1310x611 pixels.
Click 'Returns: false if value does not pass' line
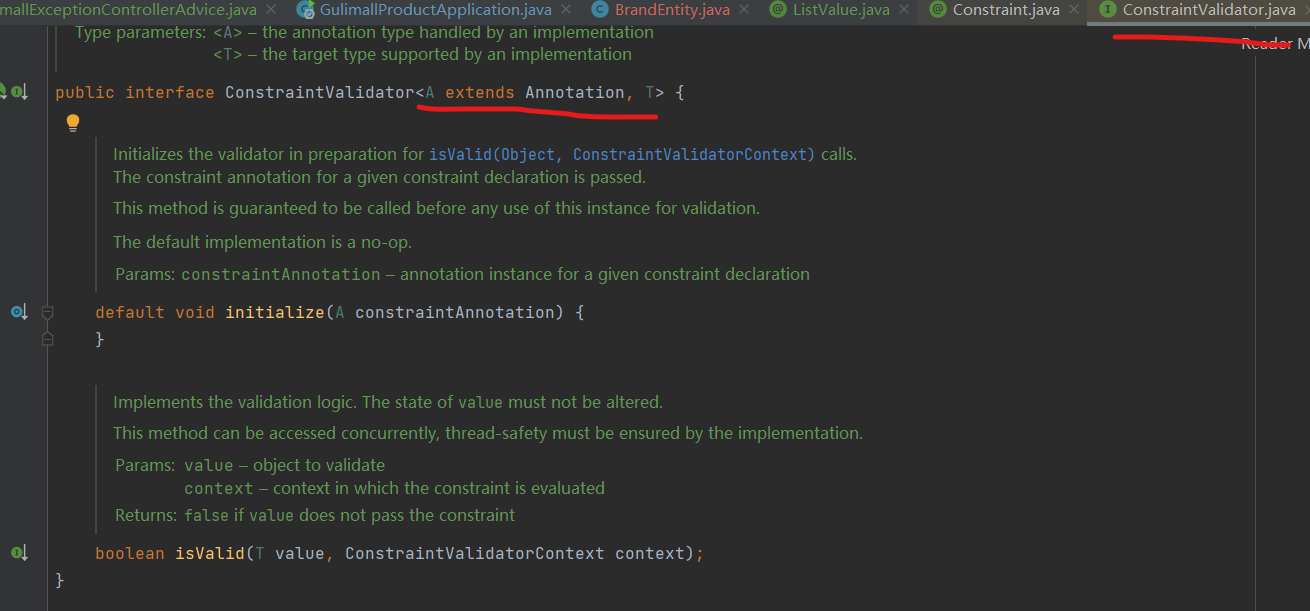tap(315, 515)
